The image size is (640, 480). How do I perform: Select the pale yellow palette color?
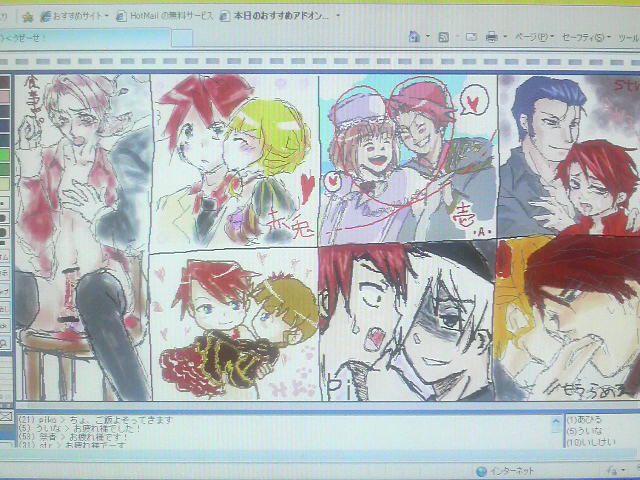pyautogui.click(x=4, y=184)
